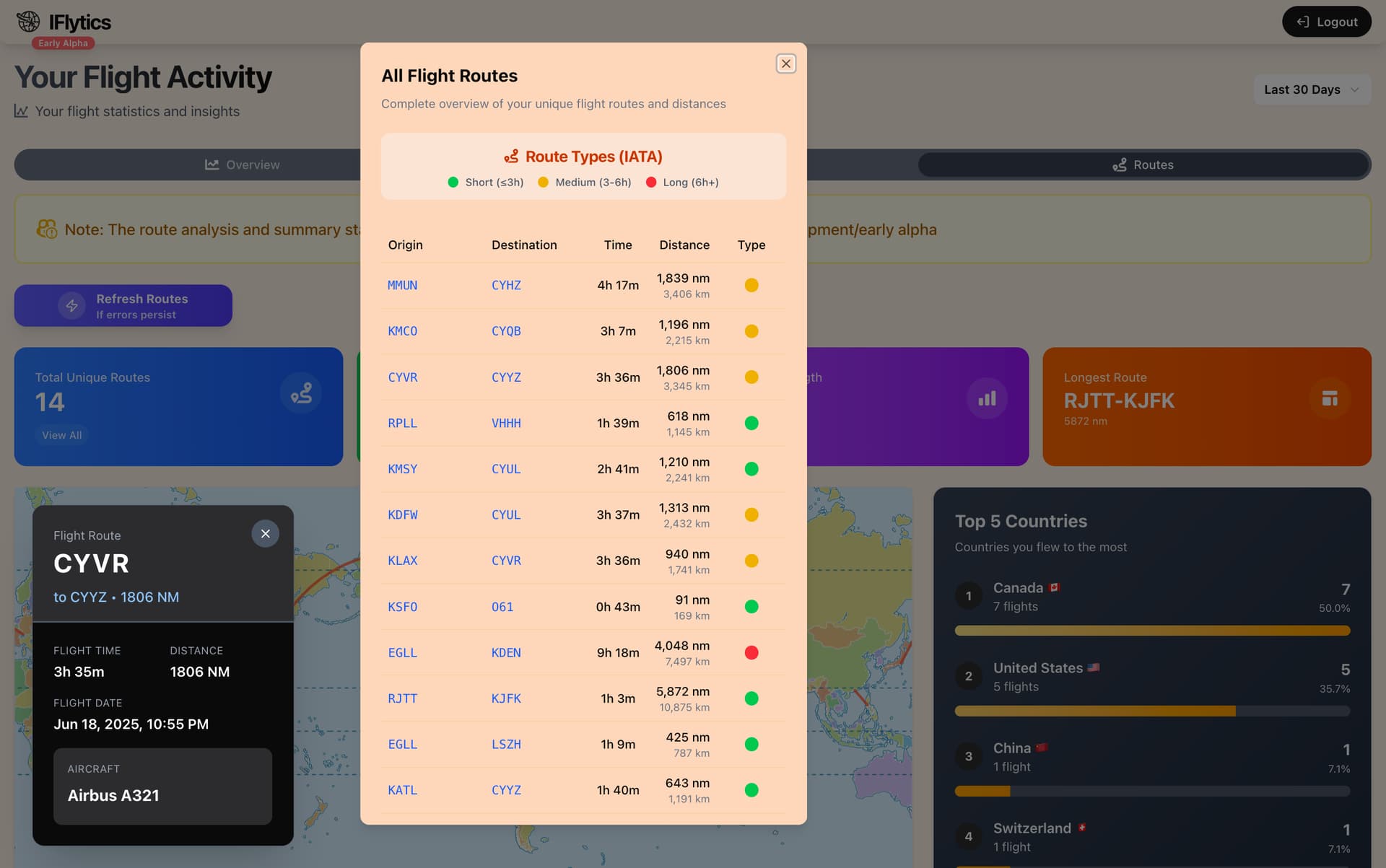Click the Canada progress bar
This screenshot has height=868, width=1386.
pos(1152,631)
